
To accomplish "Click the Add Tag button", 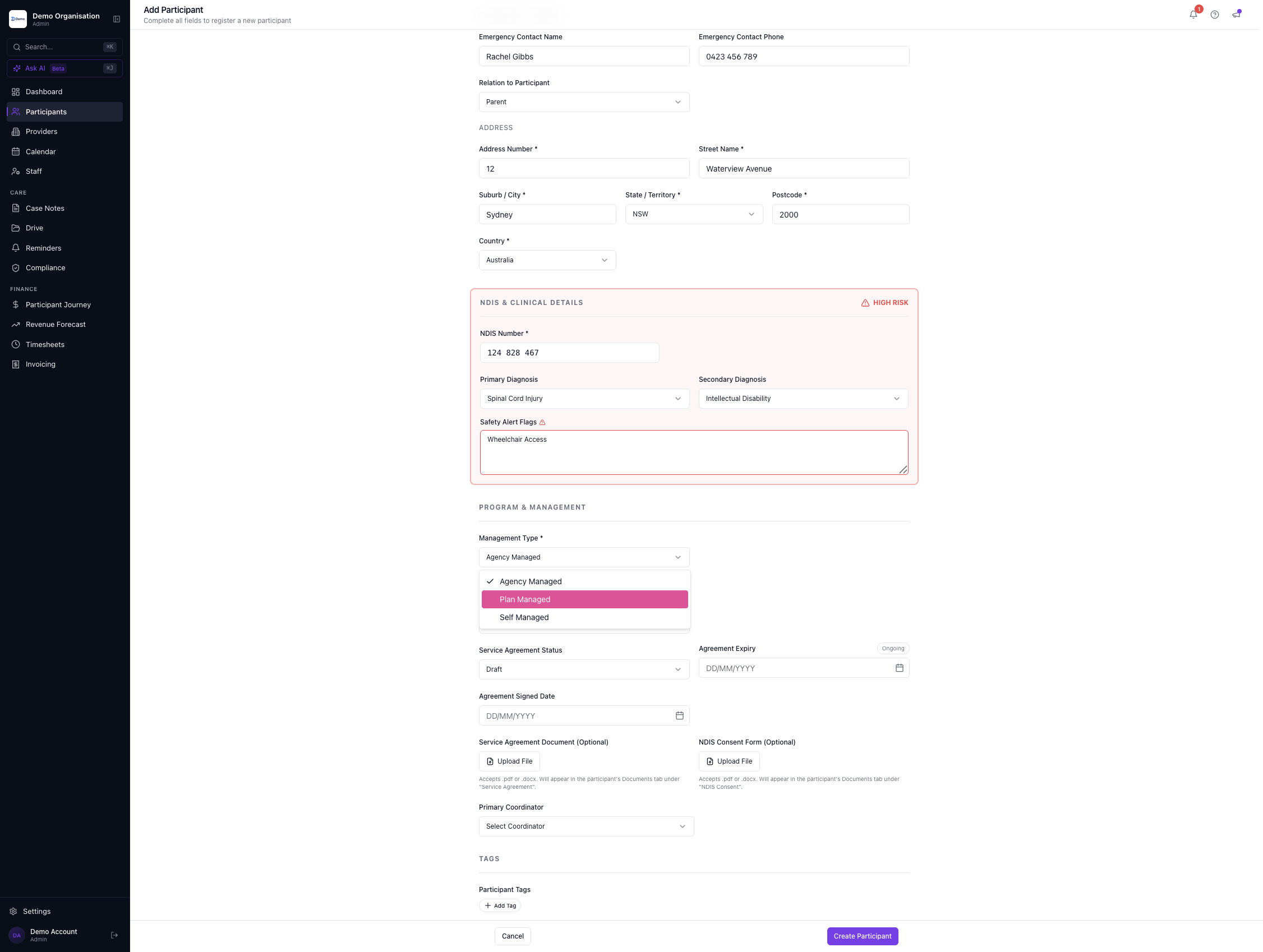I will (500, 906).
